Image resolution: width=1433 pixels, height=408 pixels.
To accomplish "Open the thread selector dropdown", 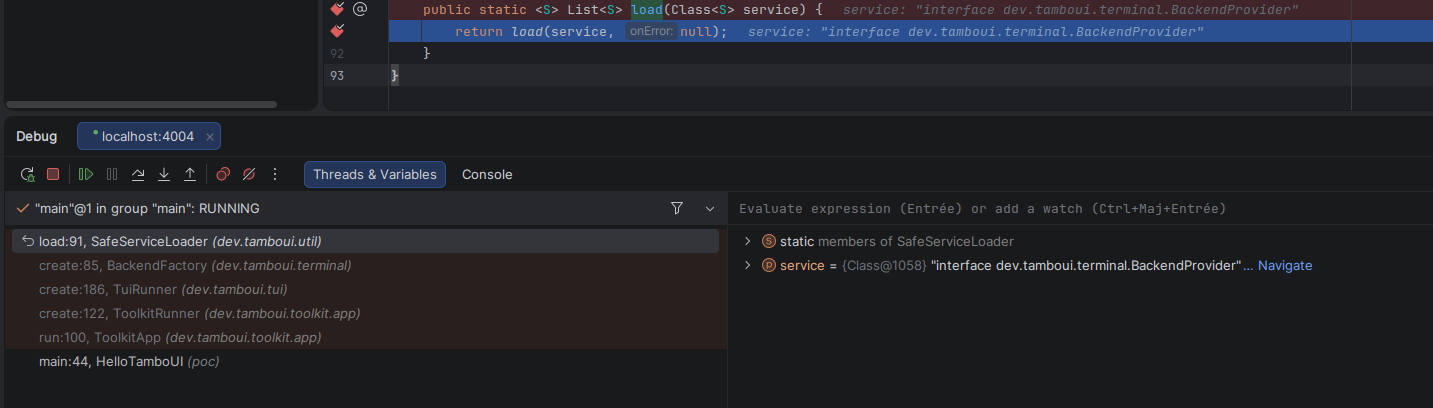I will click(x=710, y=208).
